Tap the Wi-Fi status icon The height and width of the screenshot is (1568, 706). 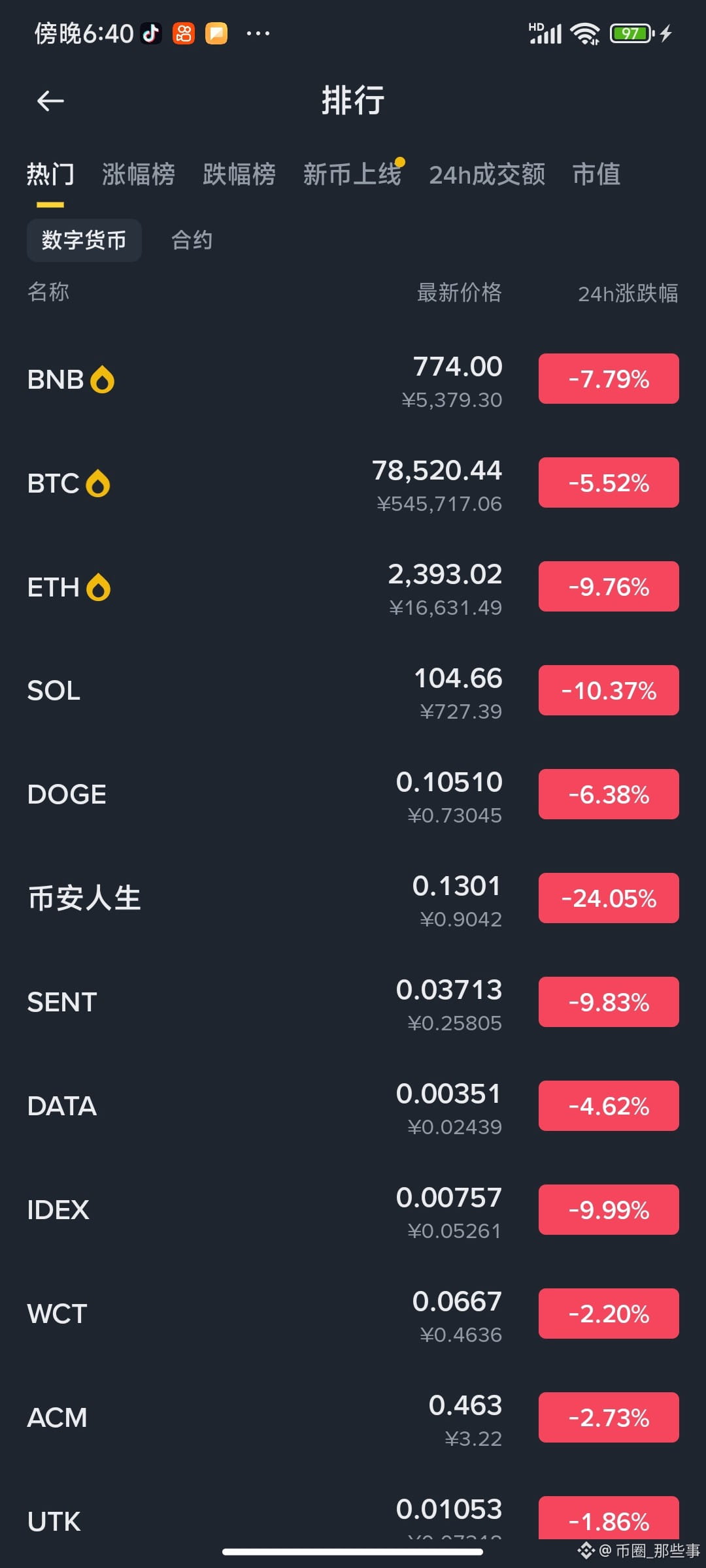[584, 33]
